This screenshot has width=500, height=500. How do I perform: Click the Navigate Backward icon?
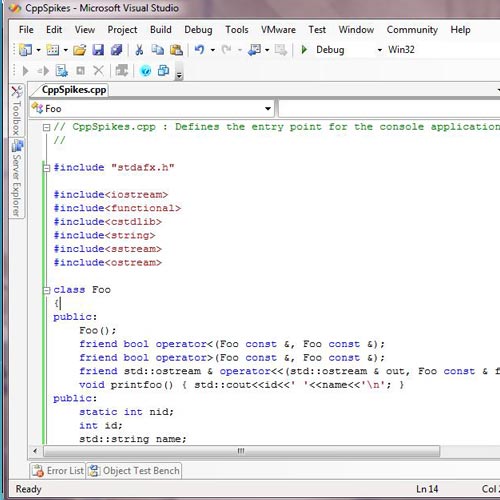pos(255,50)
